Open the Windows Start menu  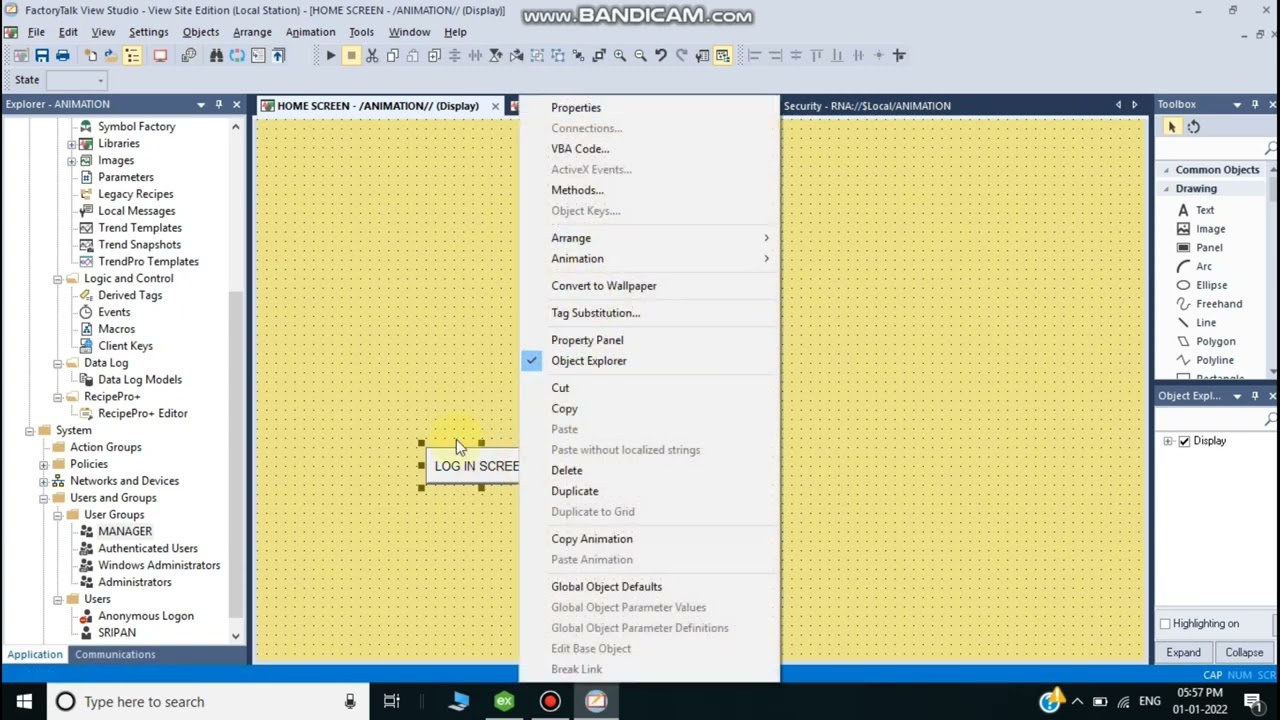(24, 702)
